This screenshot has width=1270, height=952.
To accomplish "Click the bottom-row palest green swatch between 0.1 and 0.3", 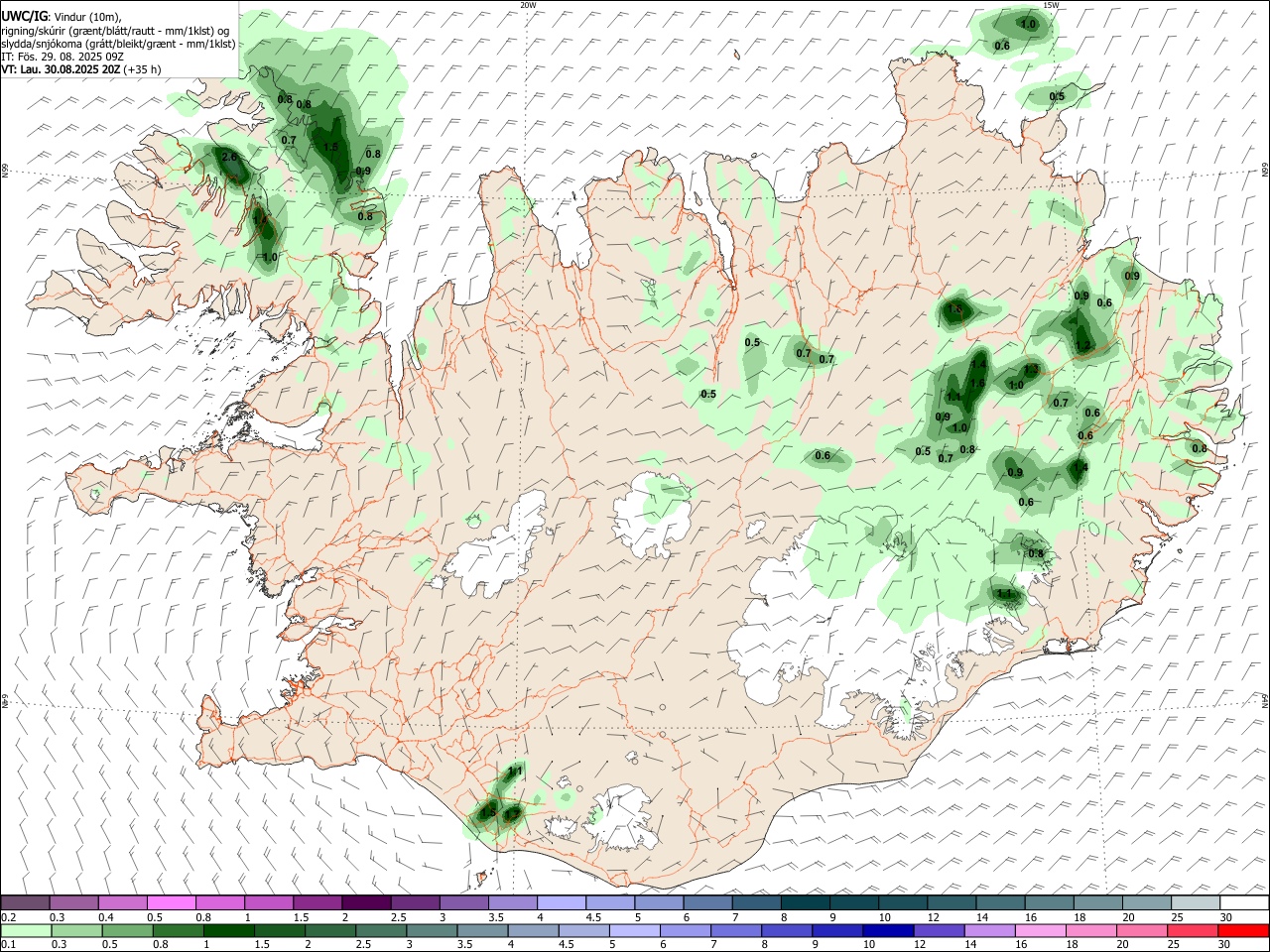I will [x=27, y=931].
